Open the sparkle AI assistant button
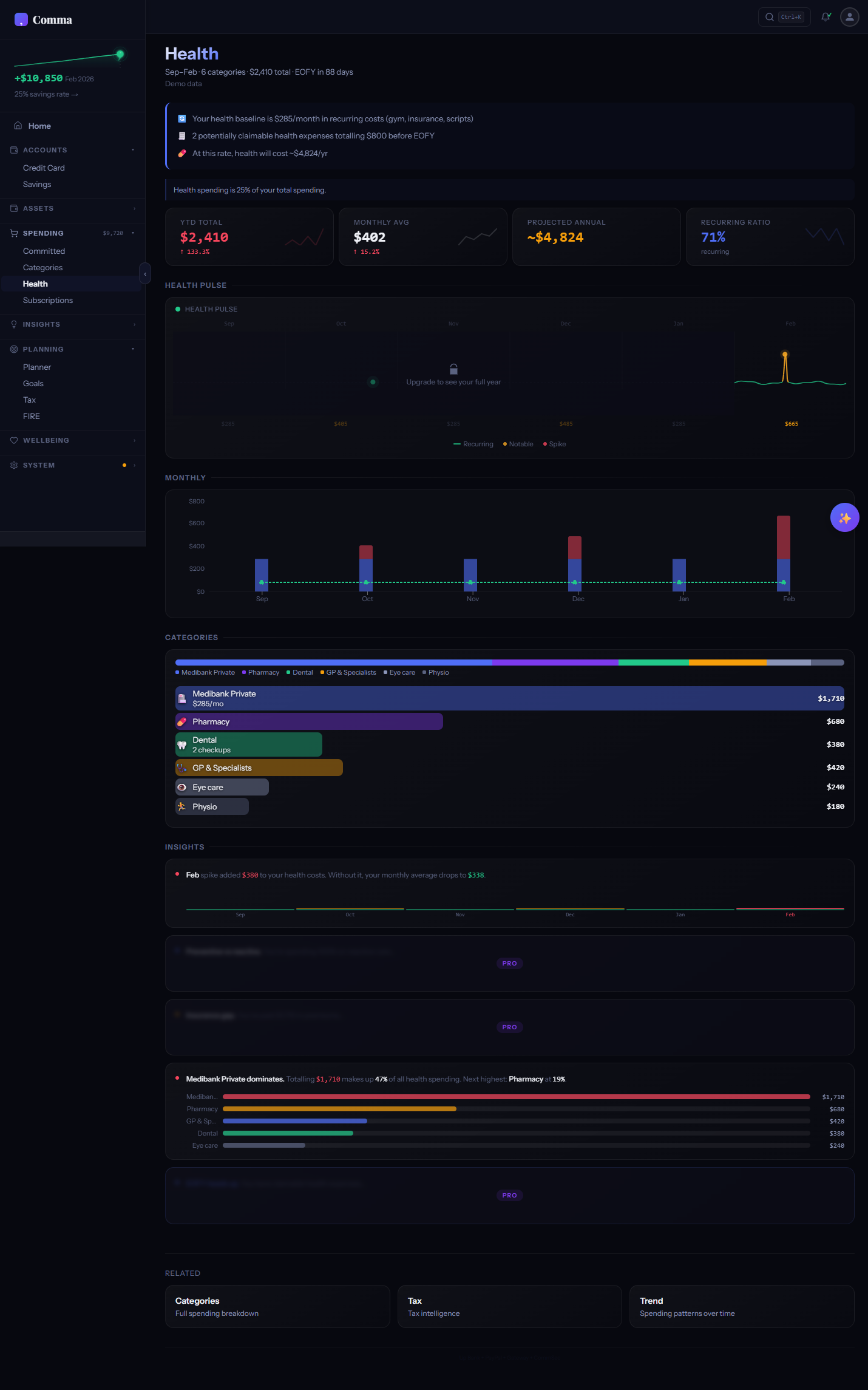 point(844,517)
